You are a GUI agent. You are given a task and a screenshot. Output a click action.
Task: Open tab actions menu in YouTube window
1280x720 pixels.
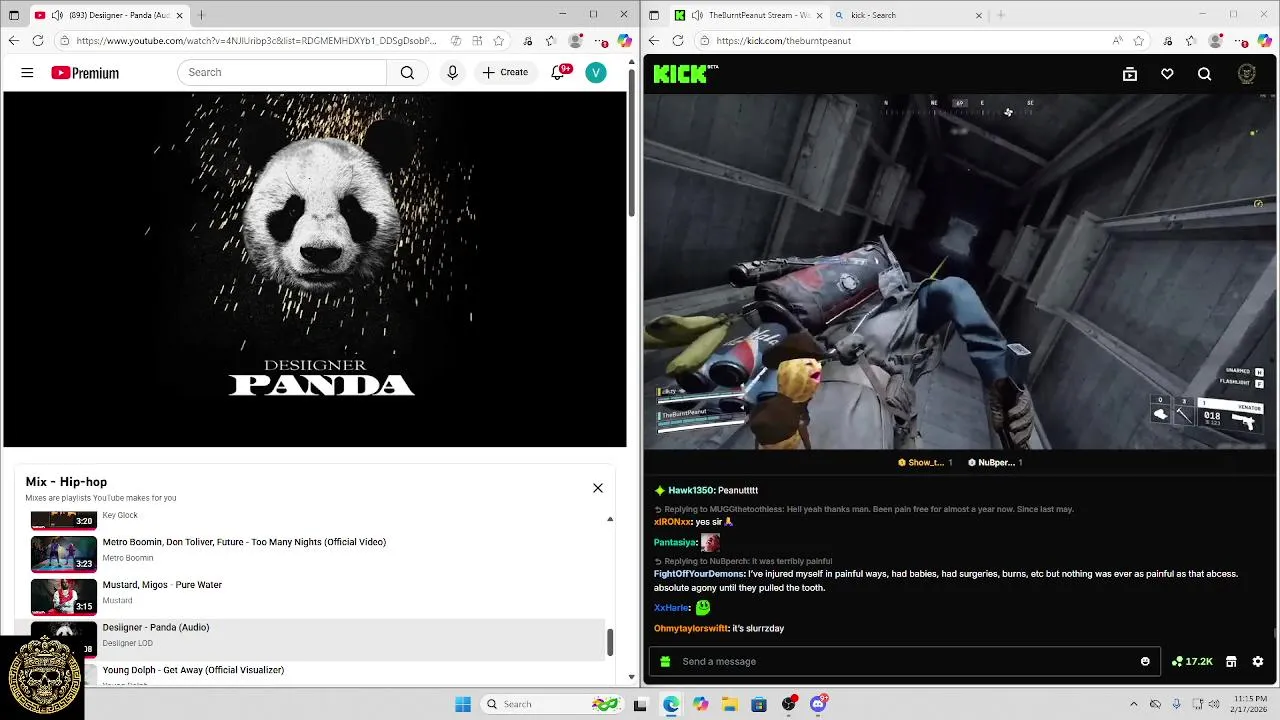tap(14, 15)
